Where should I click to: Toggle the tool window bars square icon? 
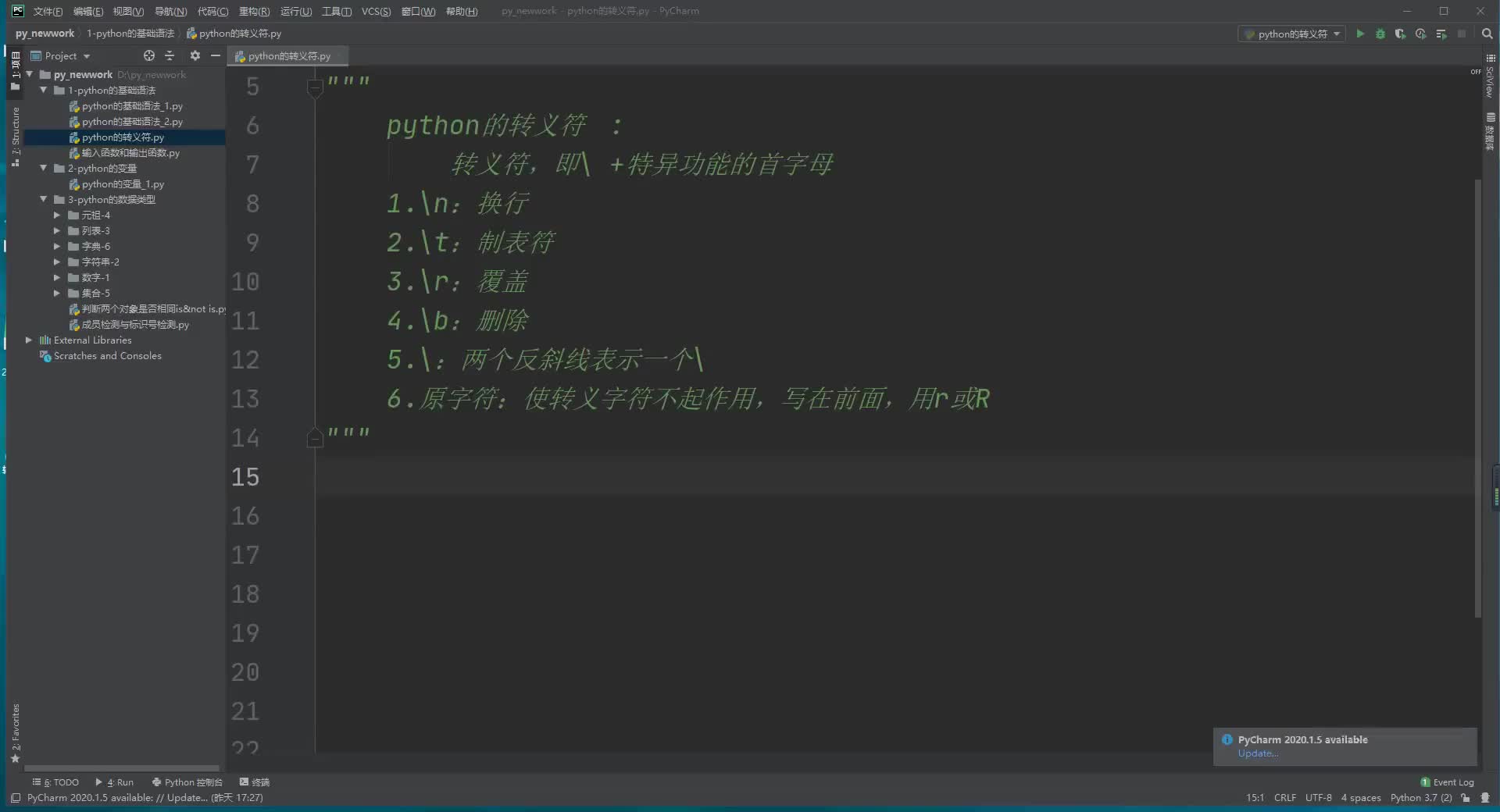point(16,797)
